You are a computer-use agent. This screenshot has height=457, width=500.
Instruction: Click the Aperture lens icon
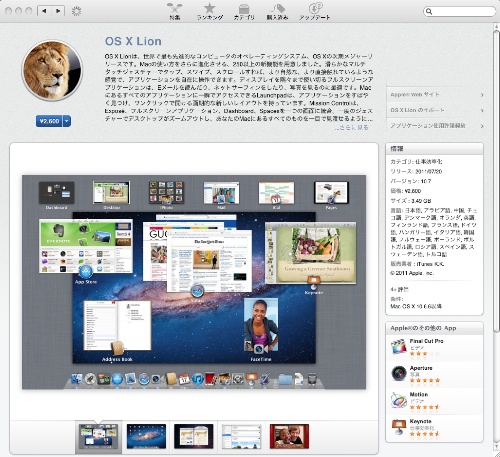399,373
